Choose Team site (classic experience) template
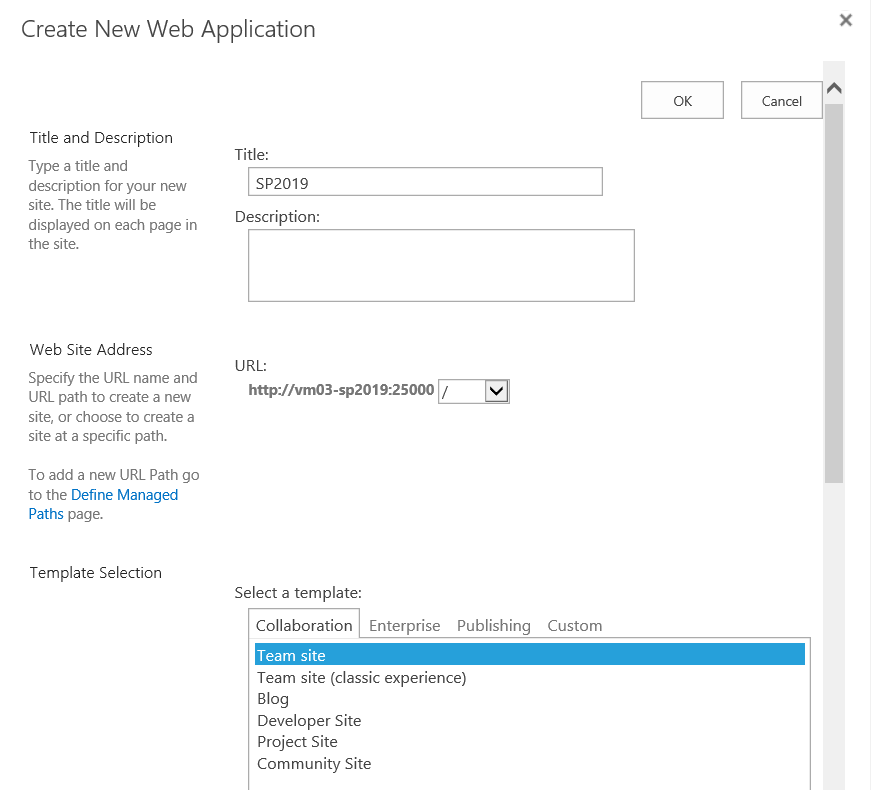The image size is (871, 790). click(361, 678)
